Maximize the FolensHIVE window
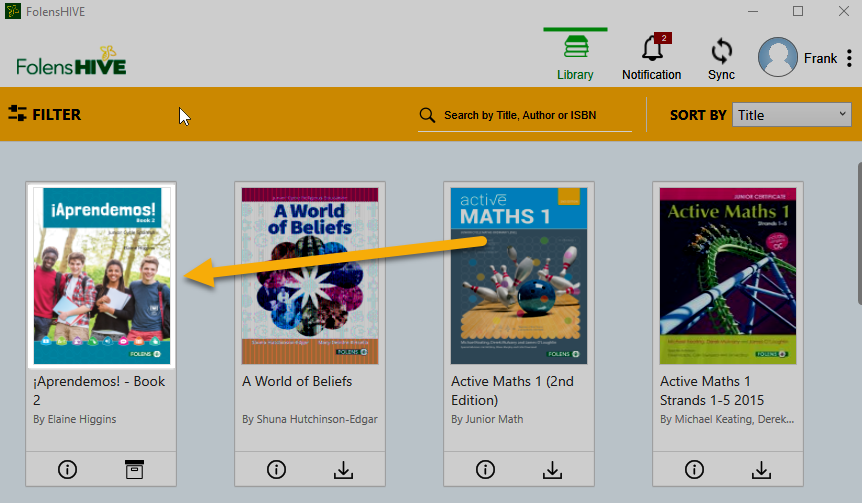The width and height of the screenshot is (862, 503). [x=798, y=11]
